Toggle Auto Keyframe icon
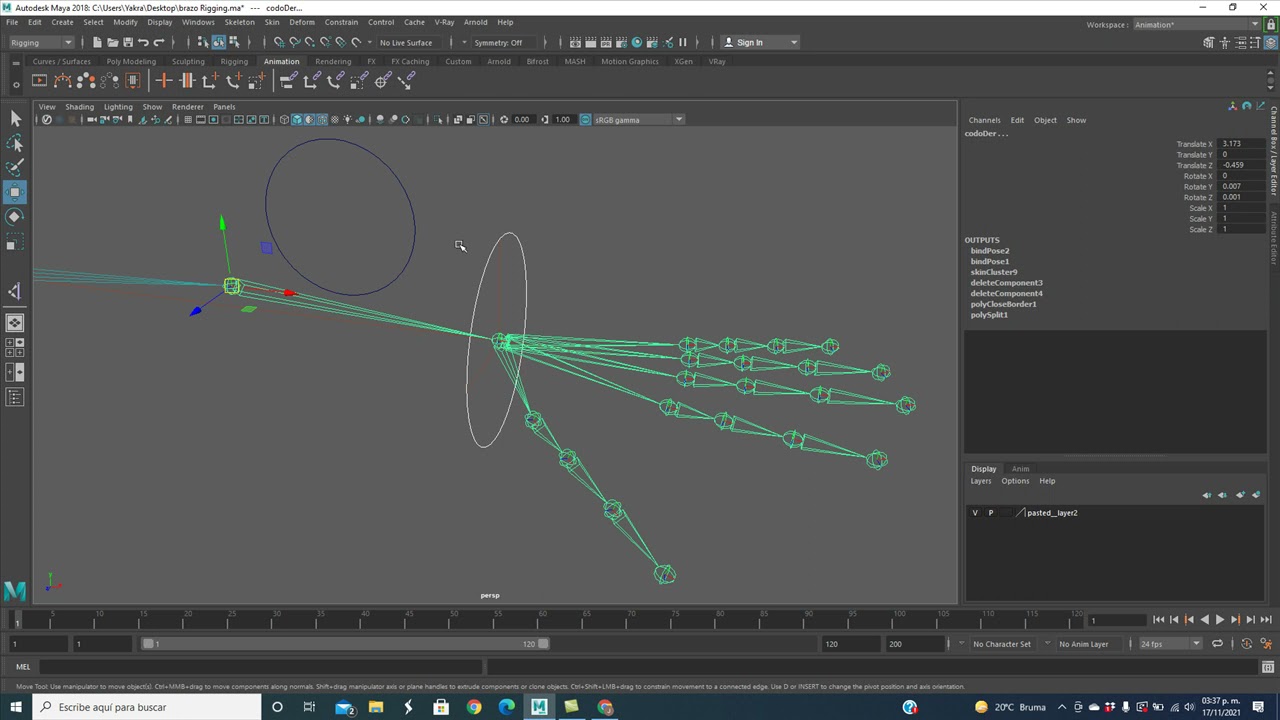 (1248, 644)
